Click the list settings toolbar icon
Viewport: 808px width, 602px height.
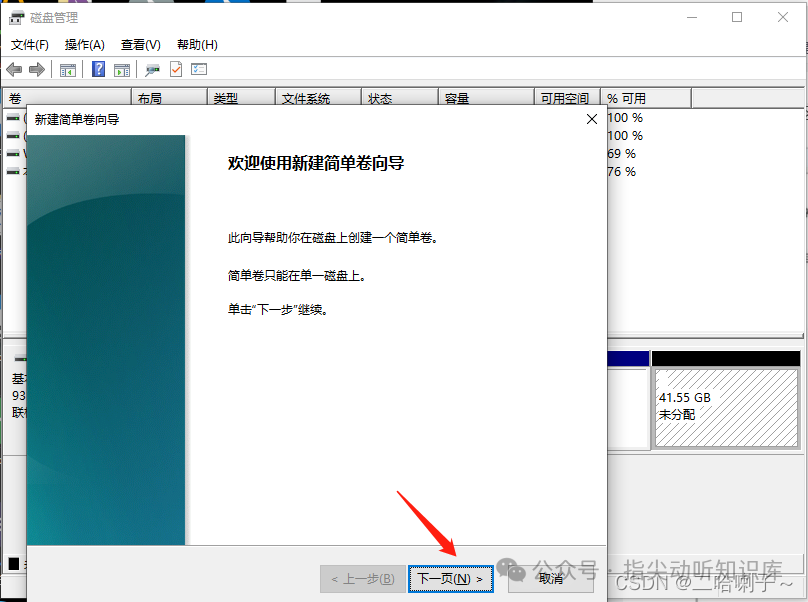199,69
